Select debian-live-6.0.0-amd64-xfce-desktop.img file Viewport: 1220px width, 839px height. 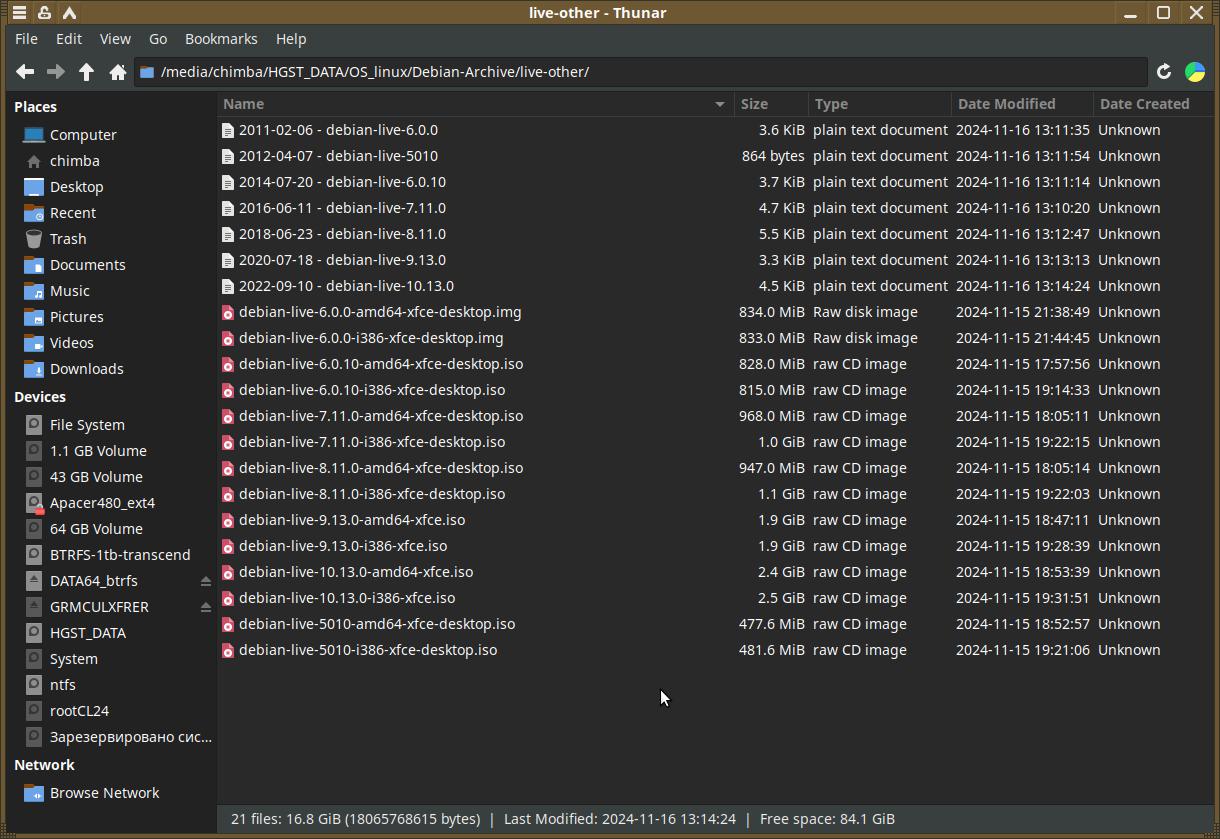point(380,312)
